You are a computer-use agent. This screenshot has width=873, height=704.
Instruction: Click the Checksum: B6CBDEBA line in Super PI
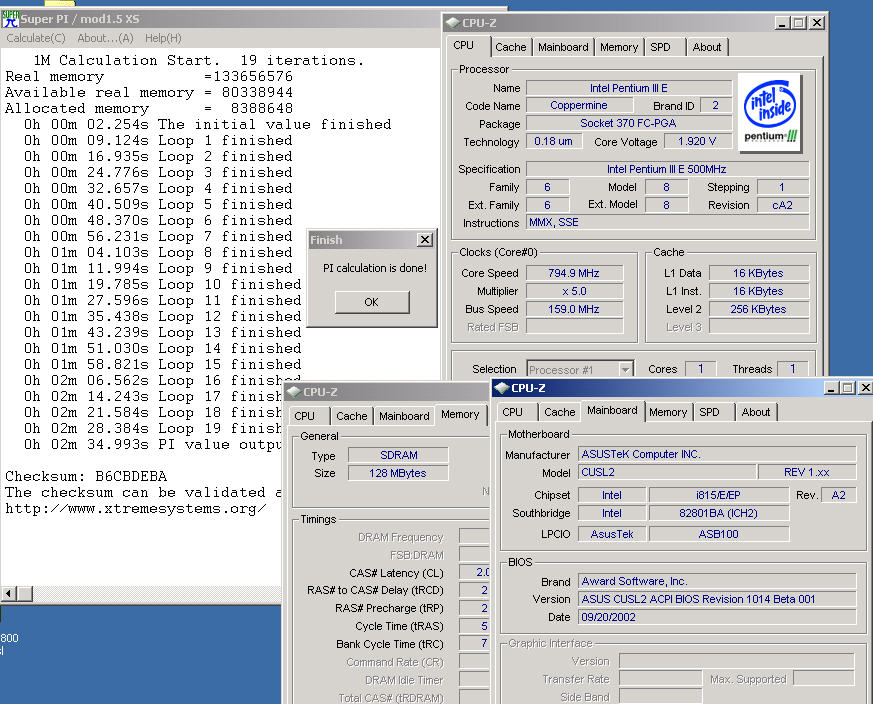tap(86, 476)
